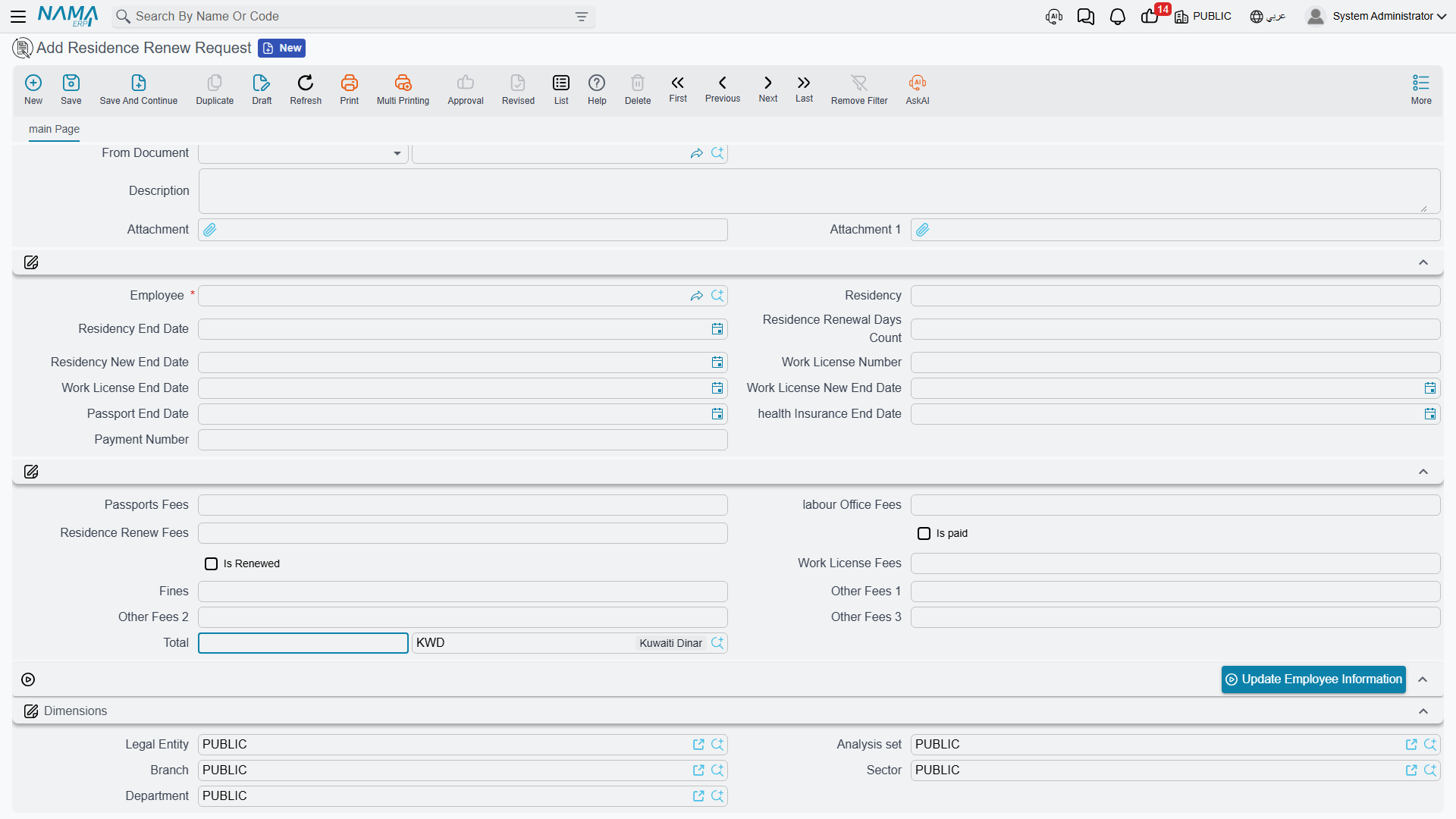The height and width of the screenshot is (819, 1456).
Task: Open the top-bar AI assistant icon
Action: click(x=1054, y=17)
